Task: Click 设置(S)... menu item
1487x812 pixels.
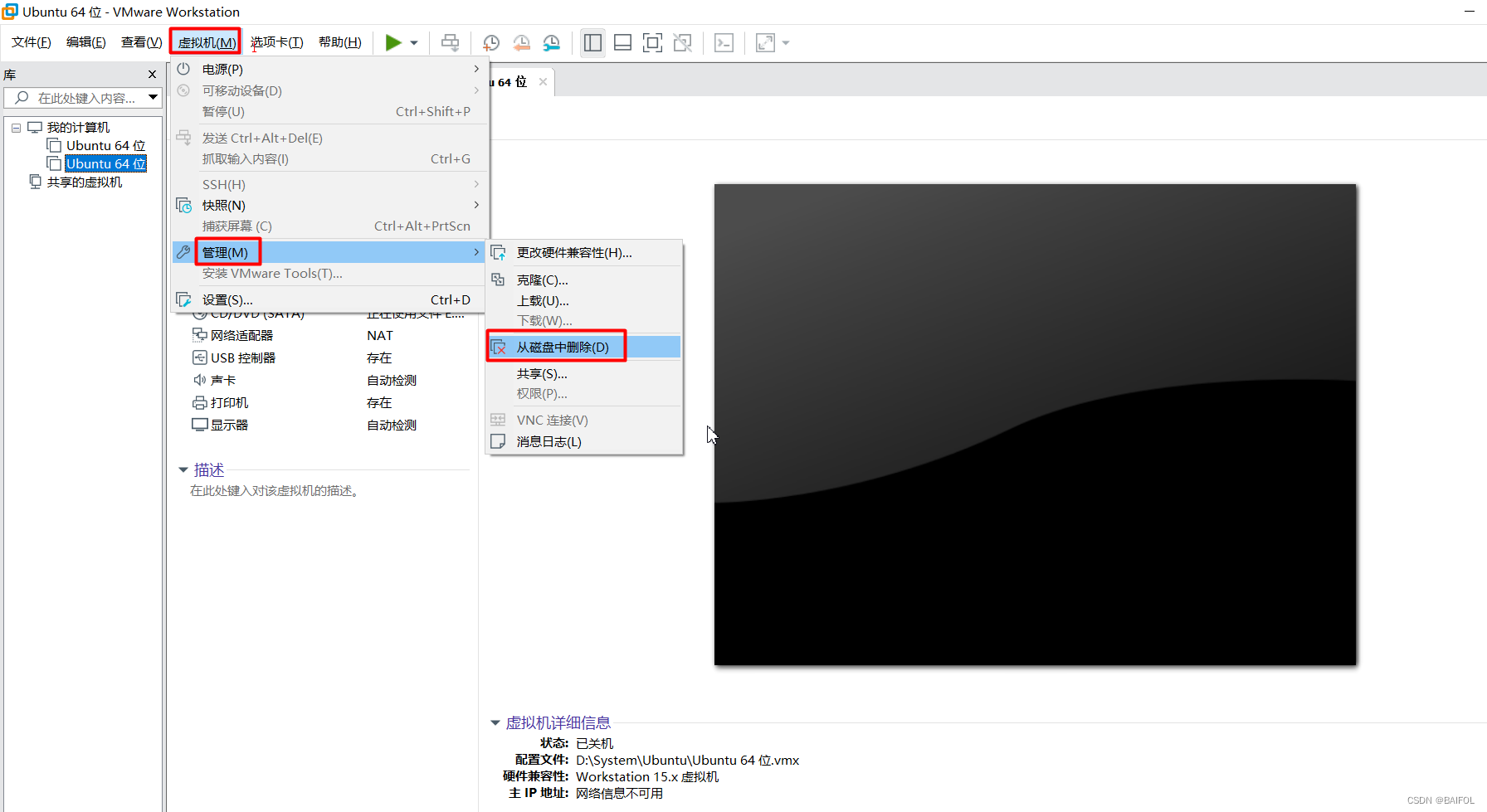Action: [329, 299]
